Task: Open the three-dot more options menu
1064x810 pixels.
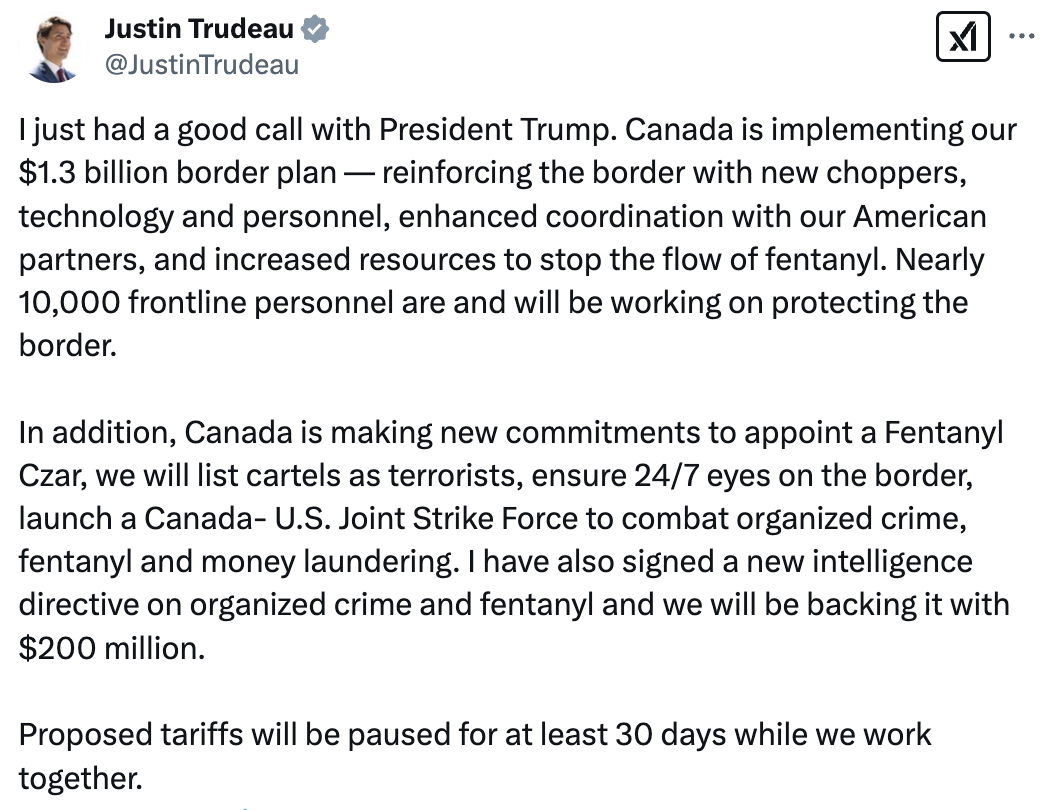Action: pyautogui.click(x=1022, y=36)
